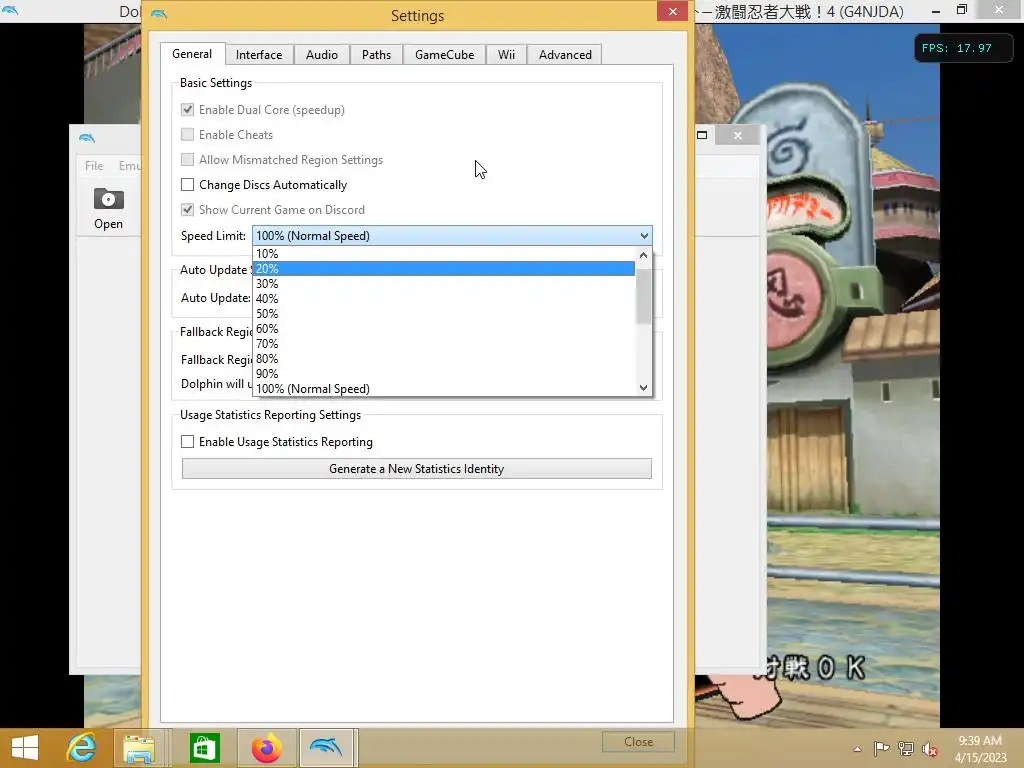Select 80% speed limit
The width and height of the screenshot is (1024, 768).
click(443, 359)
